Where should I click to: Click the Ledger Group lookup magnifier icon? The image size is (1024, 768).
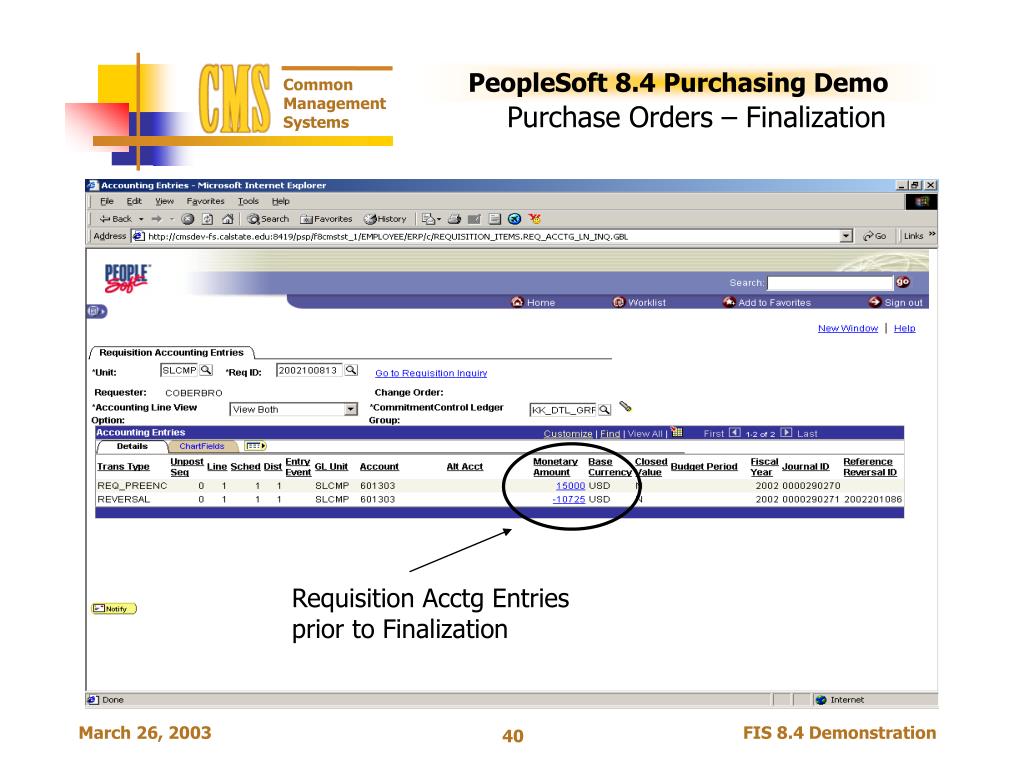coord(605,410)
